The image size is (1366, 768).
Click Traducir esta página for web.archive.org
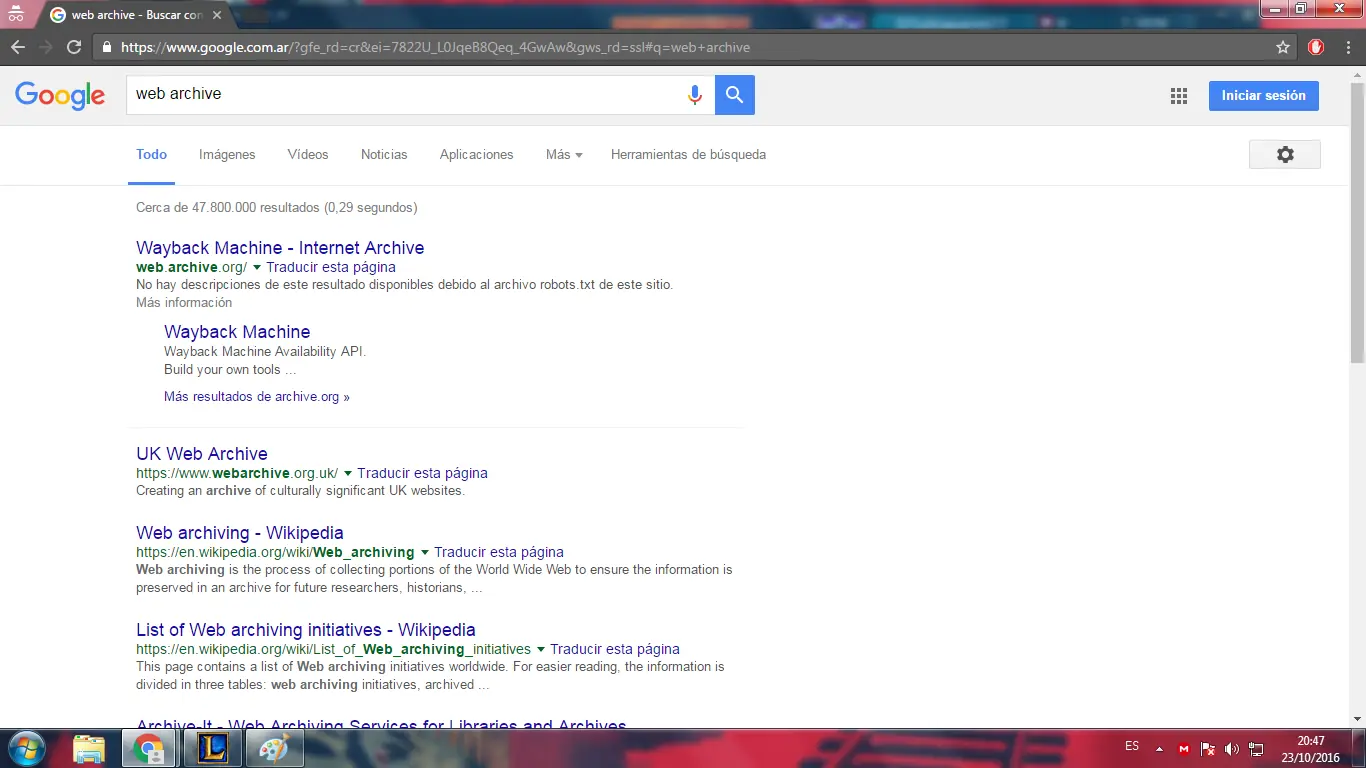click(x=331, y=267)
